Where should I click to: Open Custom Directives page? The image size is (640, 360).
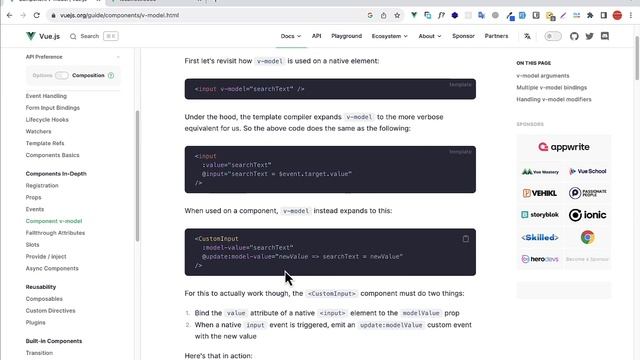pos(50,311)
